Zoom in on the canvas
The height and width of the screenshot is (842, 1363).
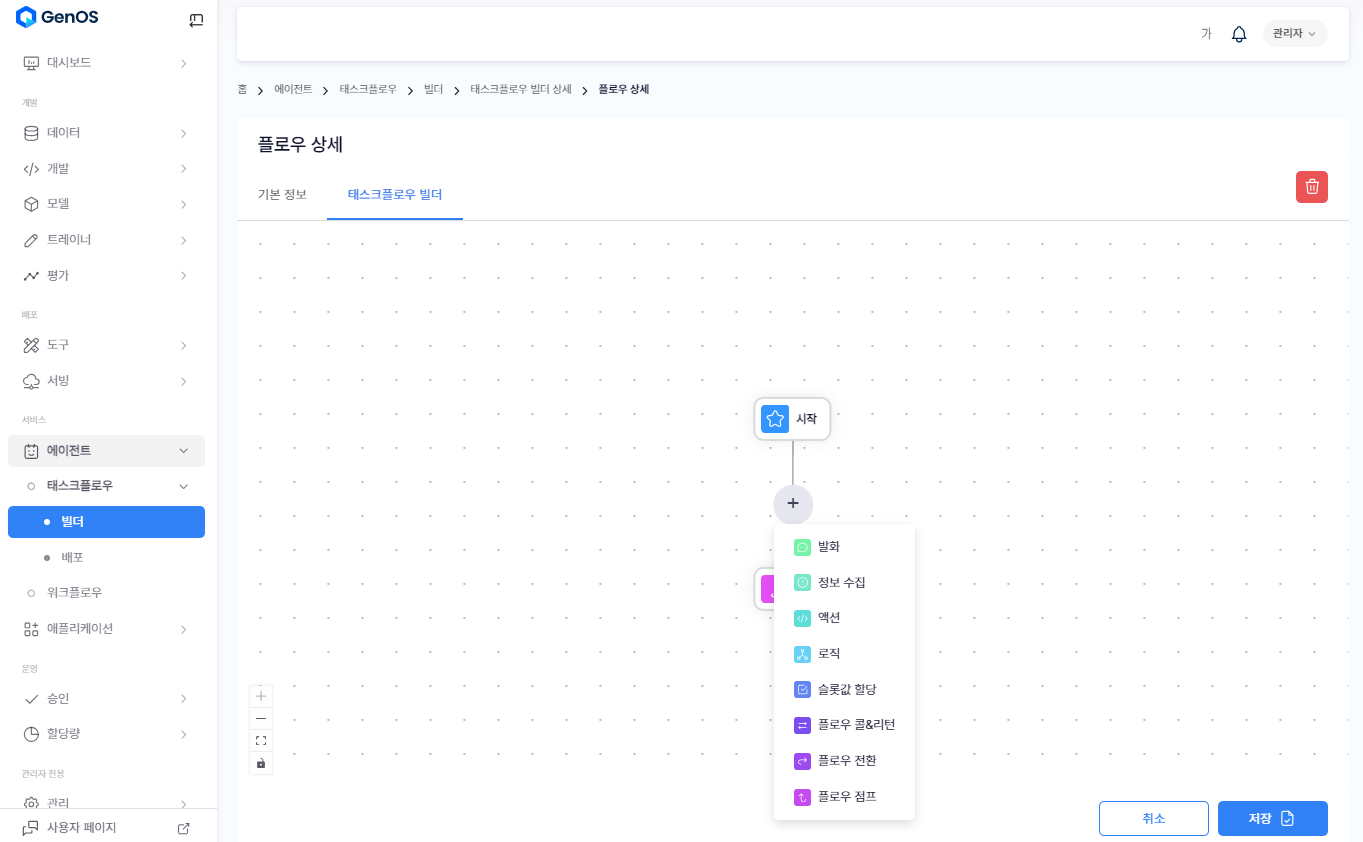click(x=261, y=696)
